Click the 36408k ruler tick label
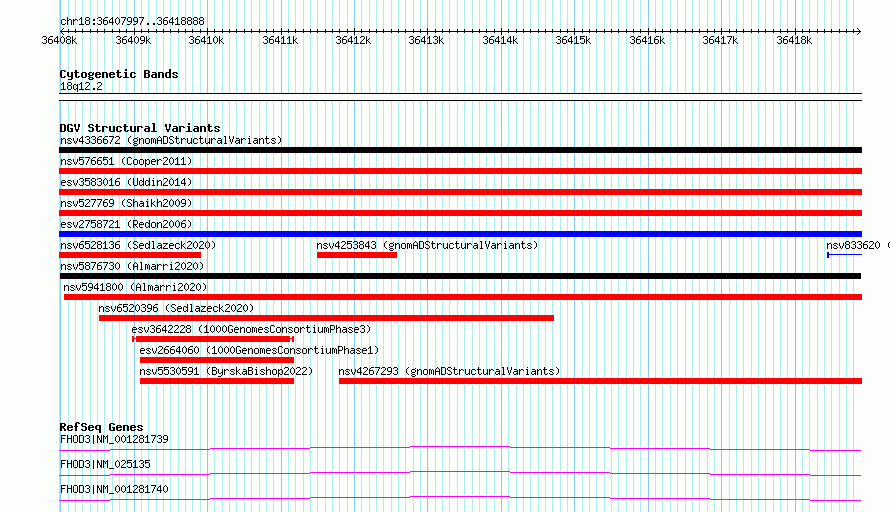 pyautogui.click(x=59, y=40)
